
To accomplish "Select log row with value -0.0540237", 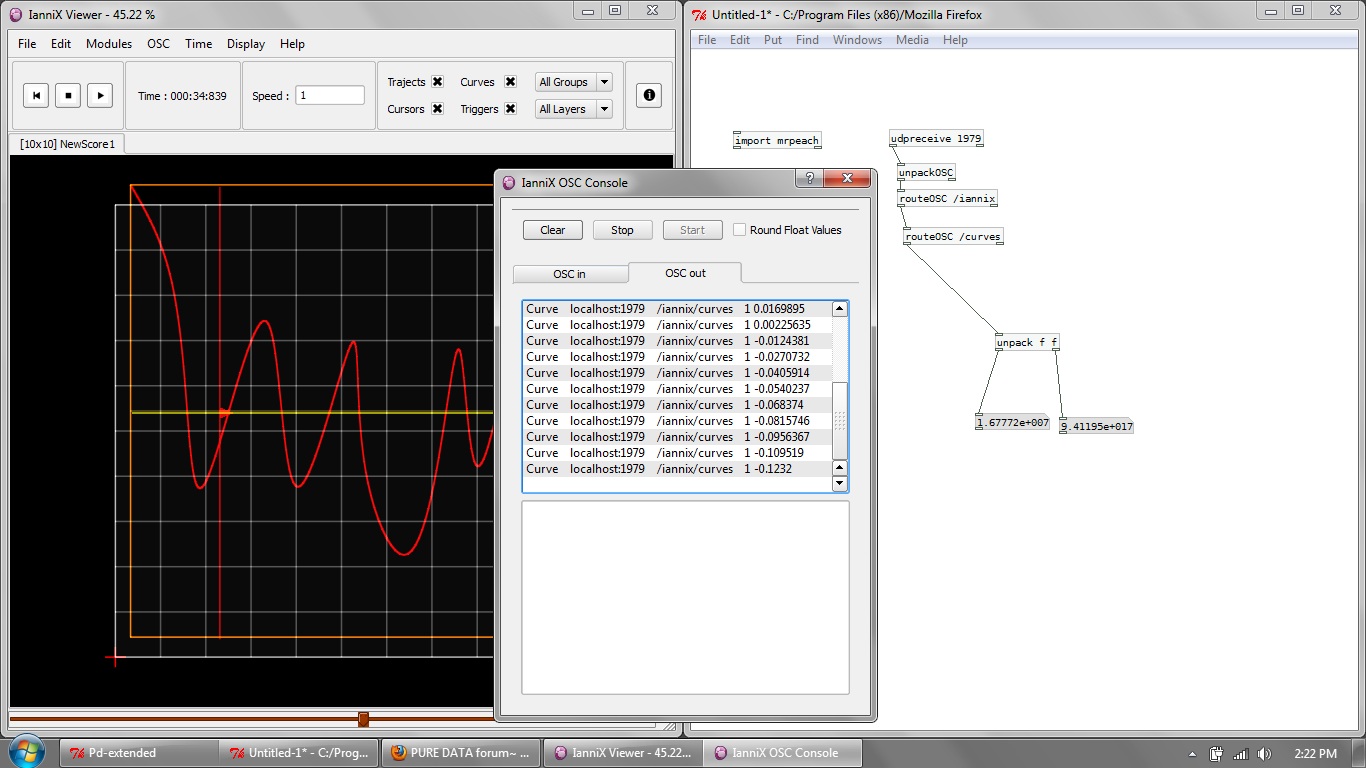I will 678,389.
